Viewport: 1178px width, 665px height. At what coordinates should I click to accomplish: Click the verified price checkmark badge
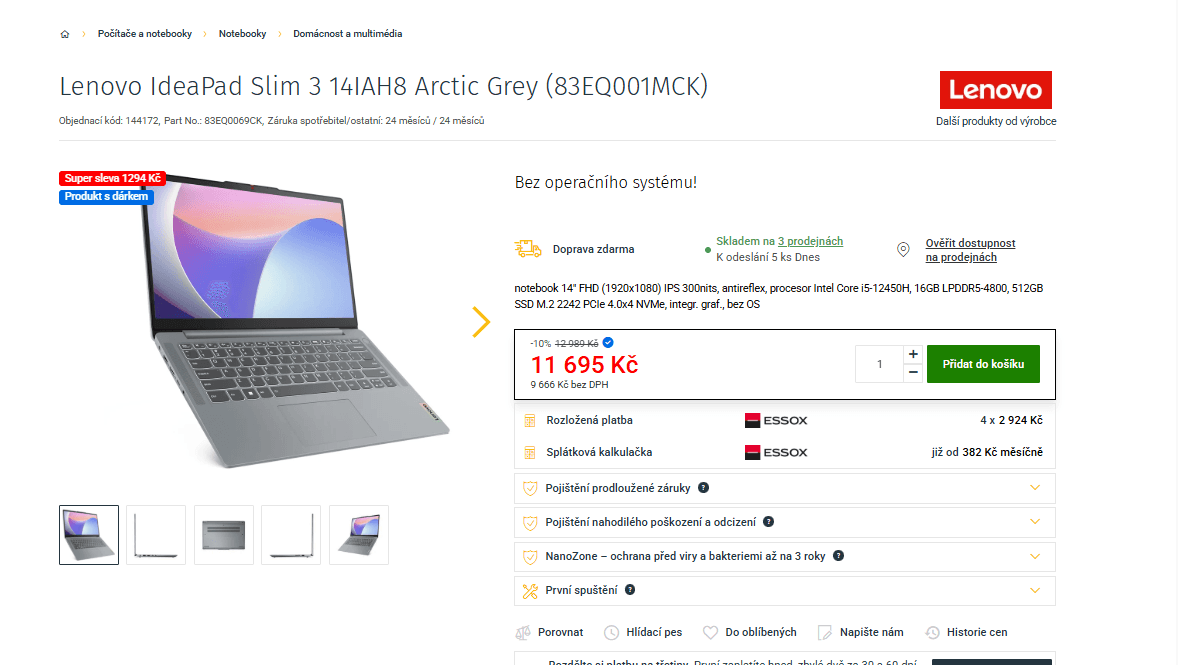(608, 343)
